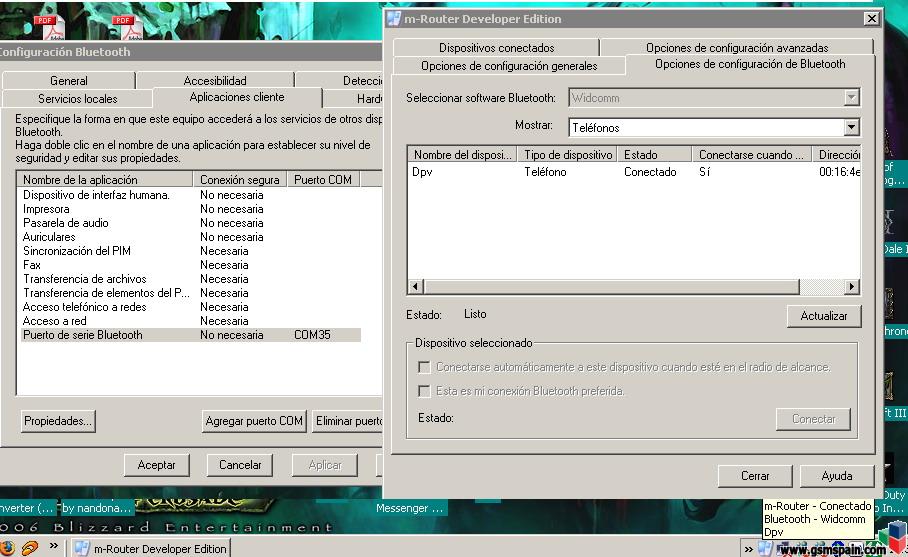This screenshot has width=908, height=557.
Task: Click Nombre de la aplicación column header
Action: coord(105,179)
